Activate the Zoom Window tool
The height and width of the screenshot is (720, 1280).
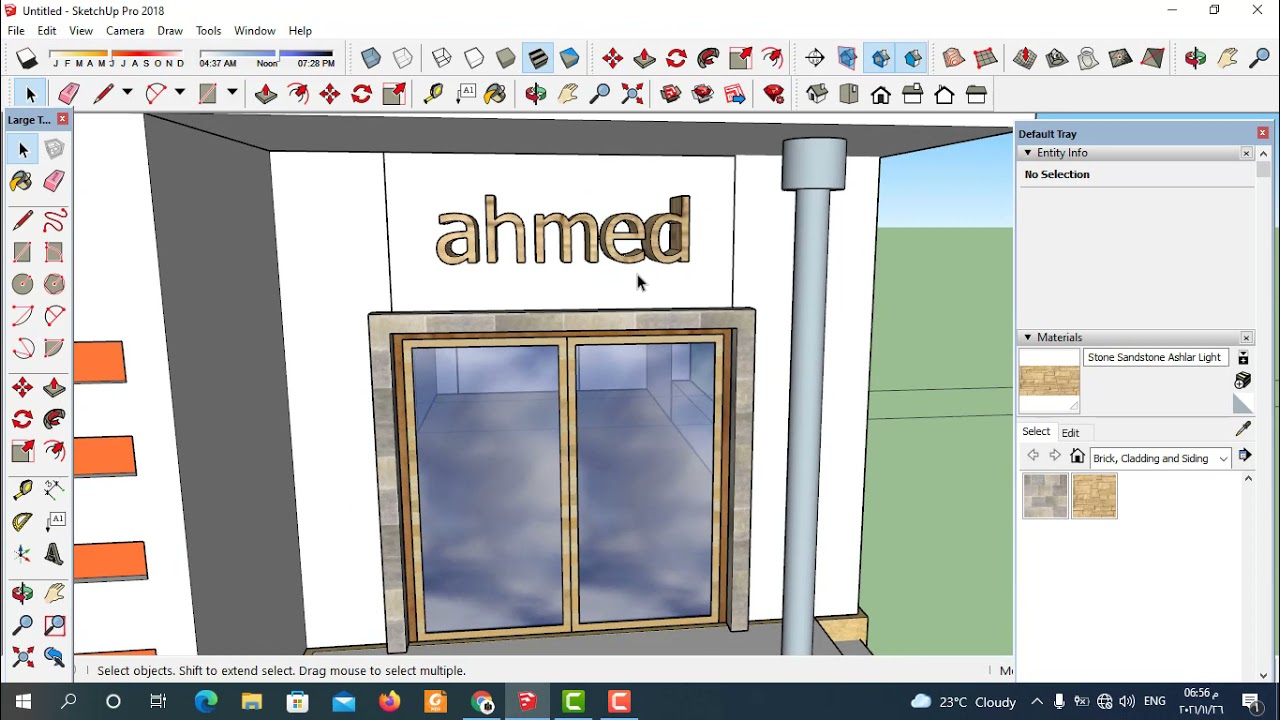point(54,625)
